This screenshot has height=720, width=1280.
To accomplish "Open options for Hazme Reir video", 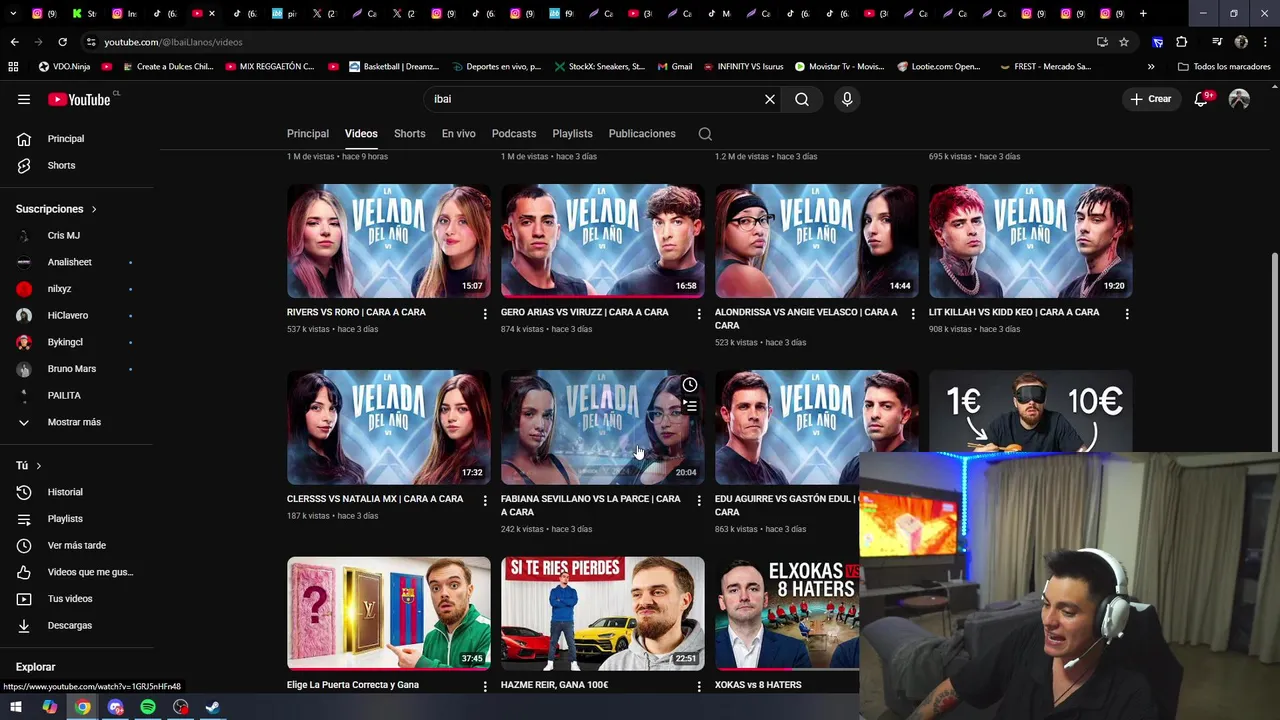I will [x=699, y=687].
